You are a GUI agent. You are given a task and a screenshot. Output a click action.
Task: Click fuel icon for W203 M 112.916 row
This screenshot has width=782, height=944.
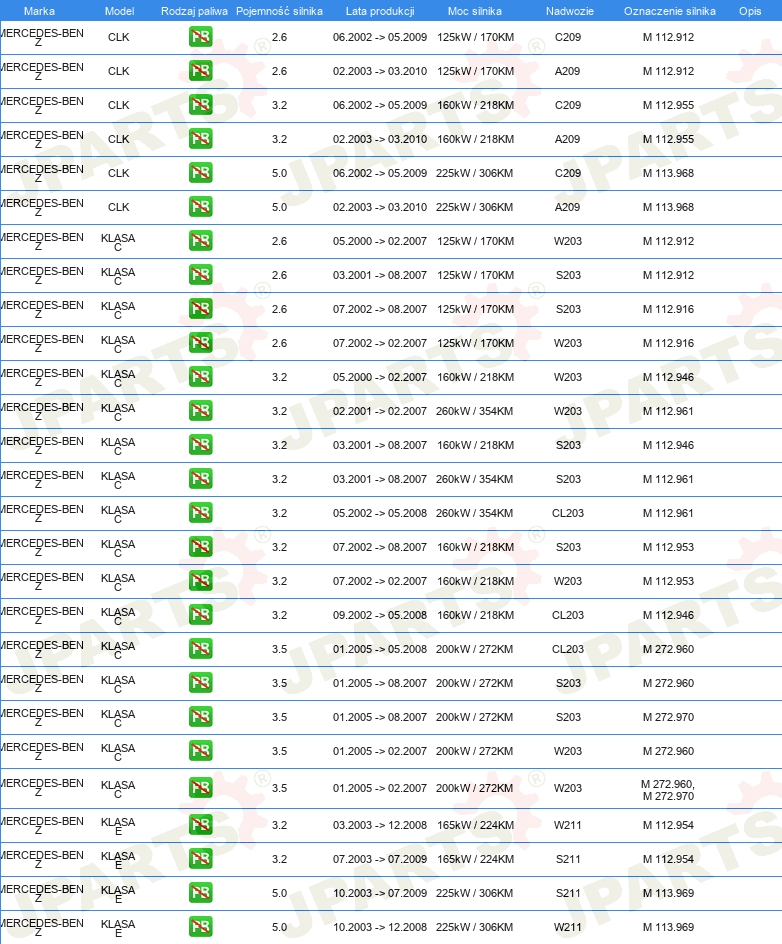(x=200, y=343)
